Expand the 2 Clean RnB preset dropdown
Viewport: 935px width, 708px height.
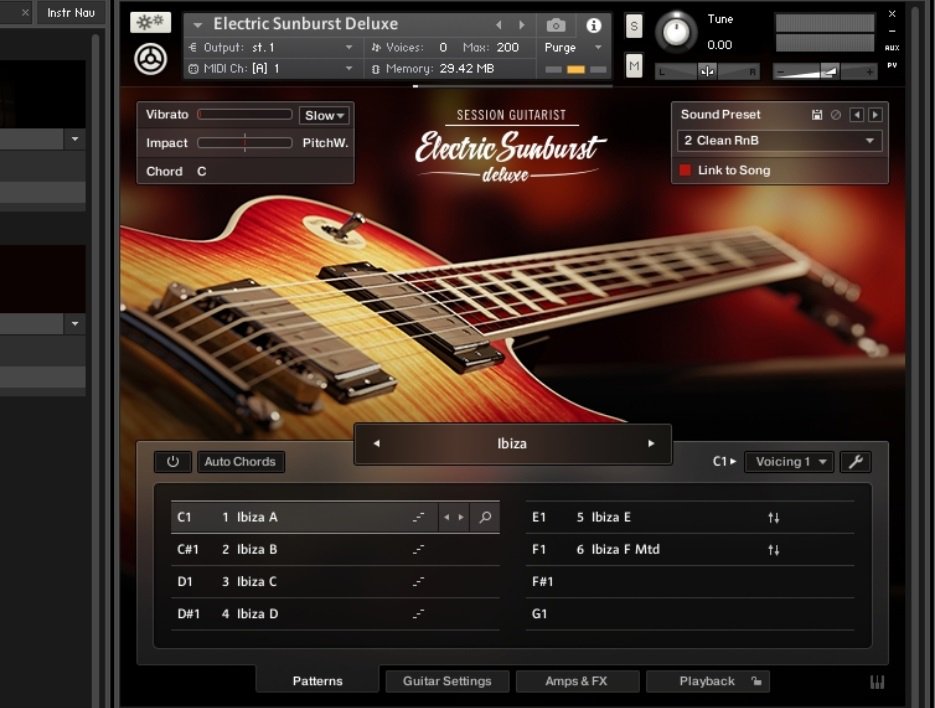click(779, 141)
